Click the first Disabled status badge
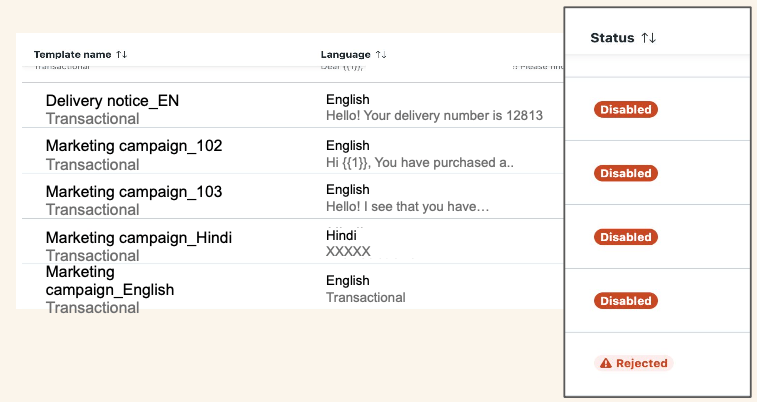 (626, 110)
